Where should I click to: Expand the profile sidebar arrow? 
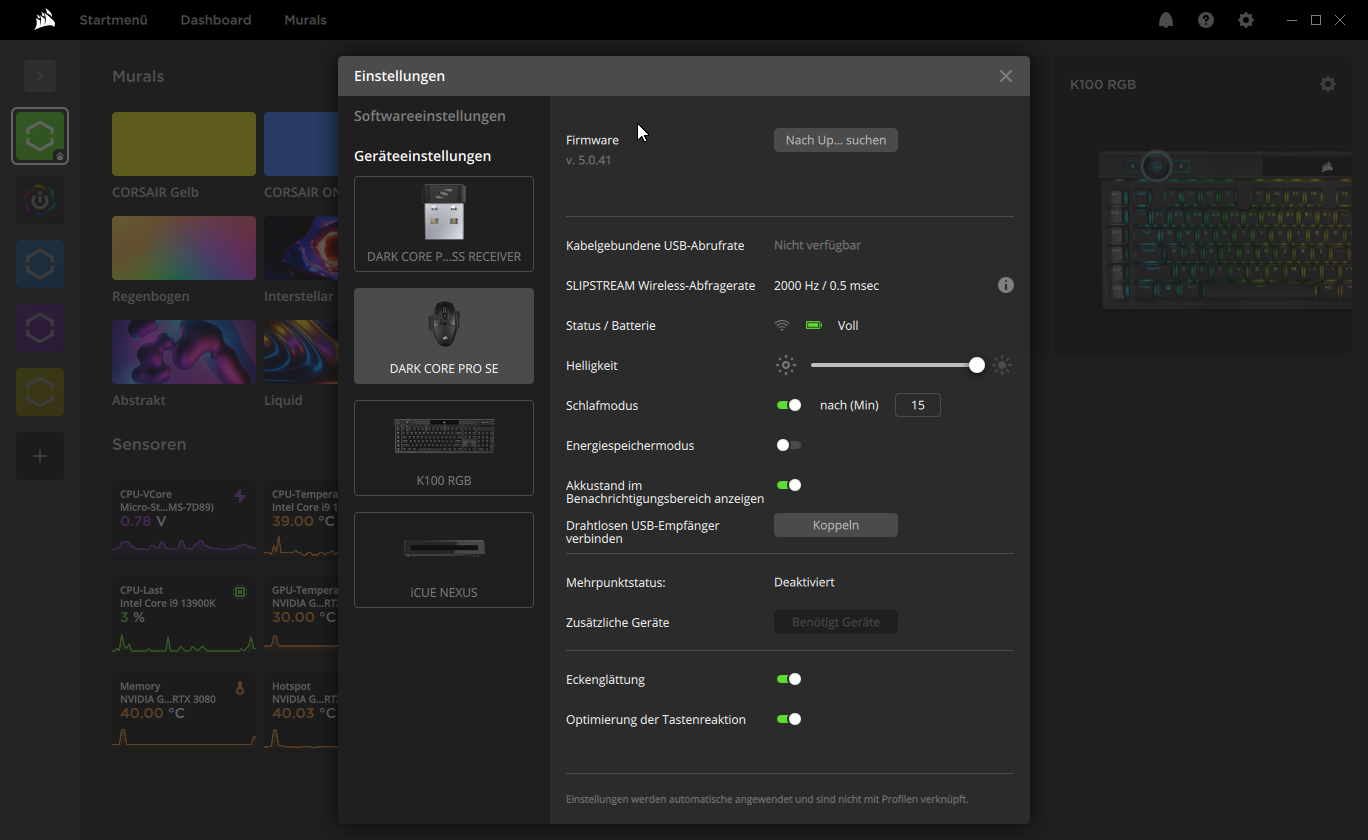[40, 76]
